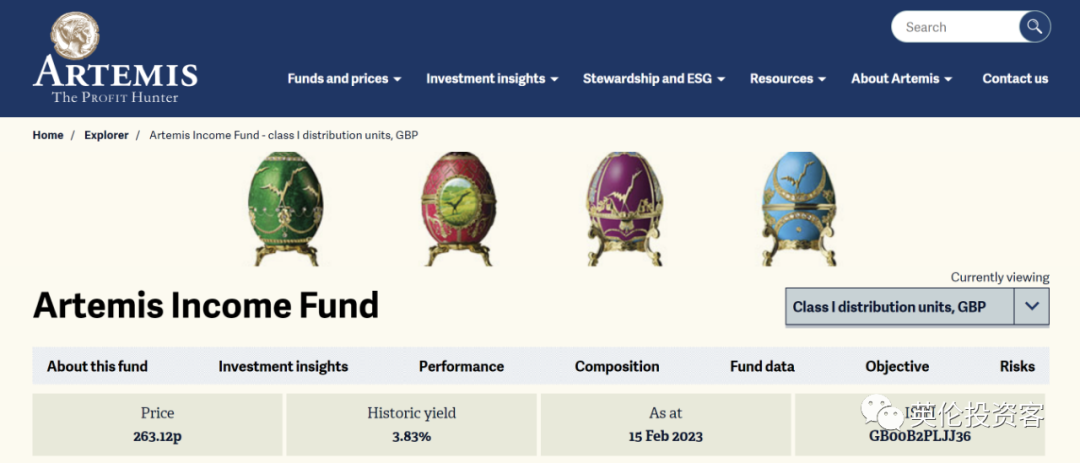
Task: Switch to the Performance tab
Action: (461, 367)
